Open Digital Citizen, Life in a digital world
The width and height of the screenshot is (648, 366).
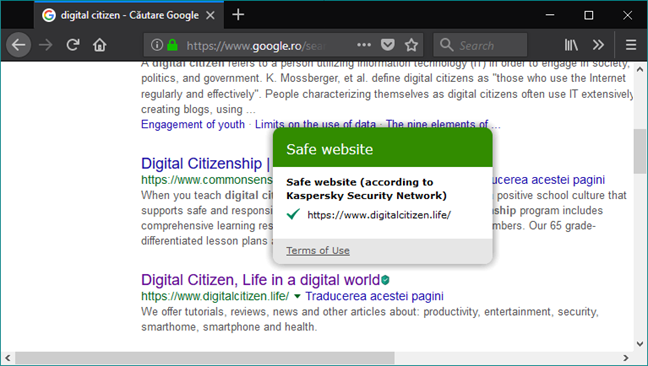tap(260, 280)
